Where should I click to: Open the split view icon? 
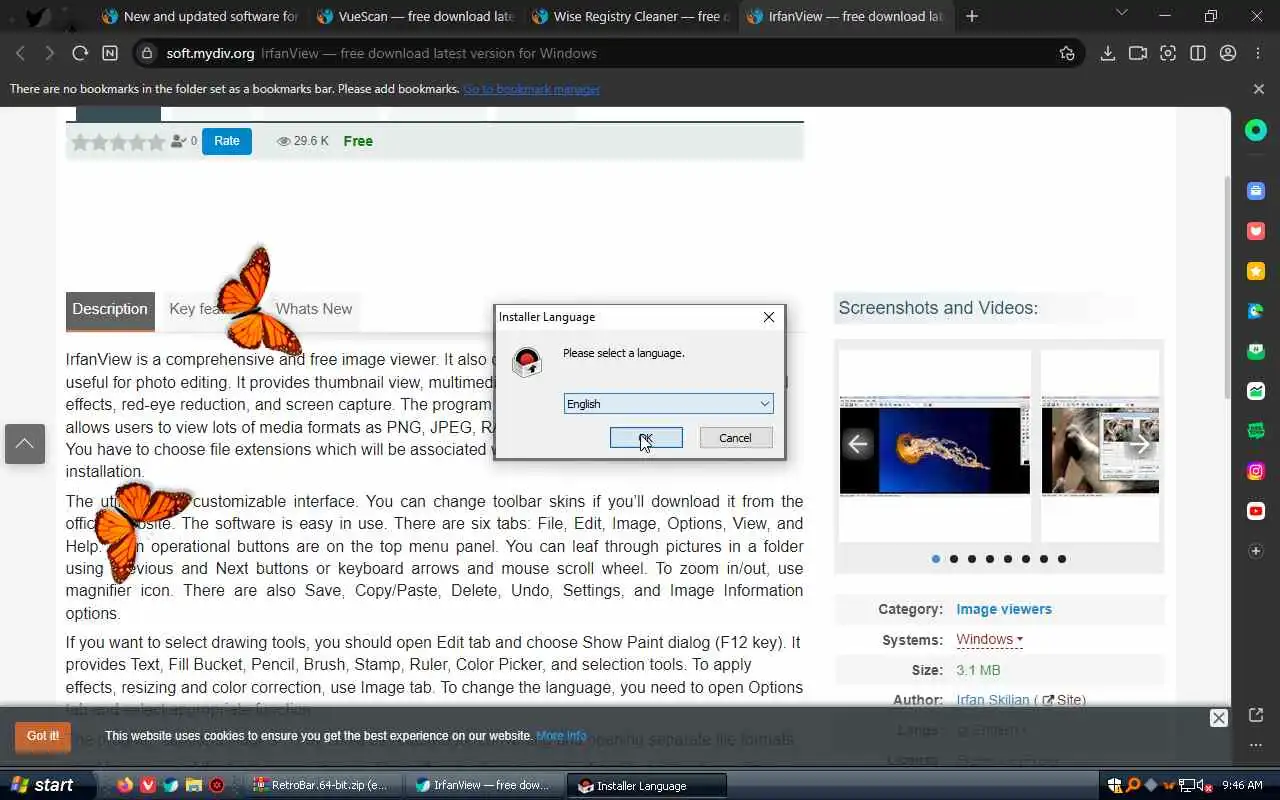pyautogui.click(x=1198, y=53)
